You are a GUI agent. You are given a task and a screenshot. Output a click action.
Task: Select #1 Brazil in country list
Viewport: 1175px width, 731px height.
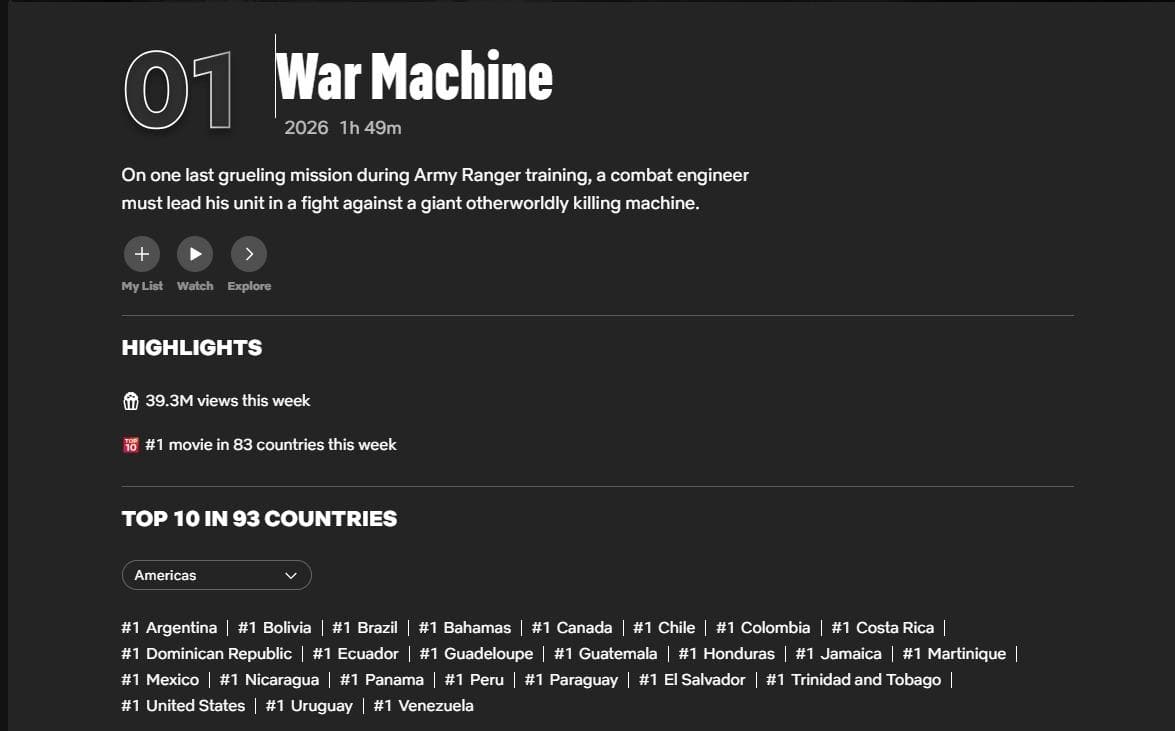(x=365, y=628)
